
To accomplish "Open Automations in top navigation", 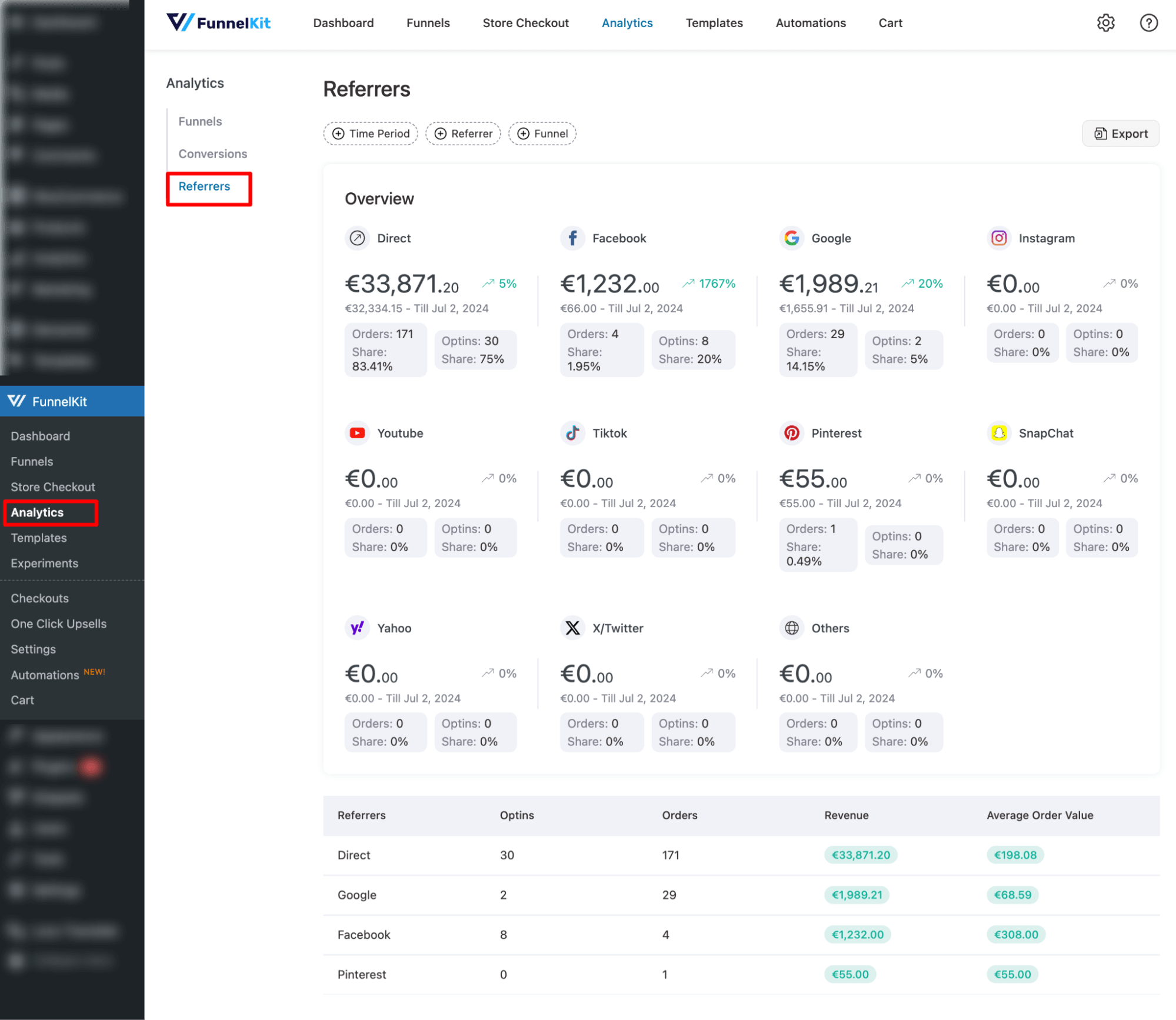I will (811, 23).
